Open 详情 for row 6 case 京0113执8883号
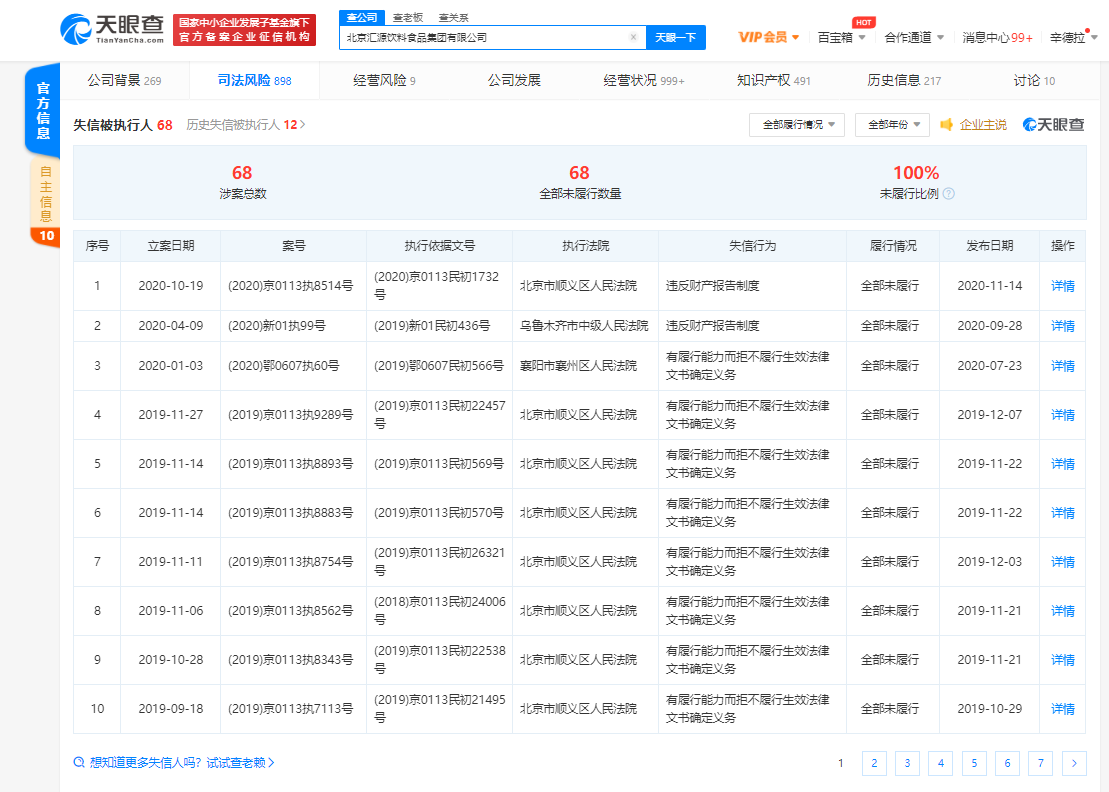The height and width of the screenshot is (792, 1109). tap(1062, 513)
